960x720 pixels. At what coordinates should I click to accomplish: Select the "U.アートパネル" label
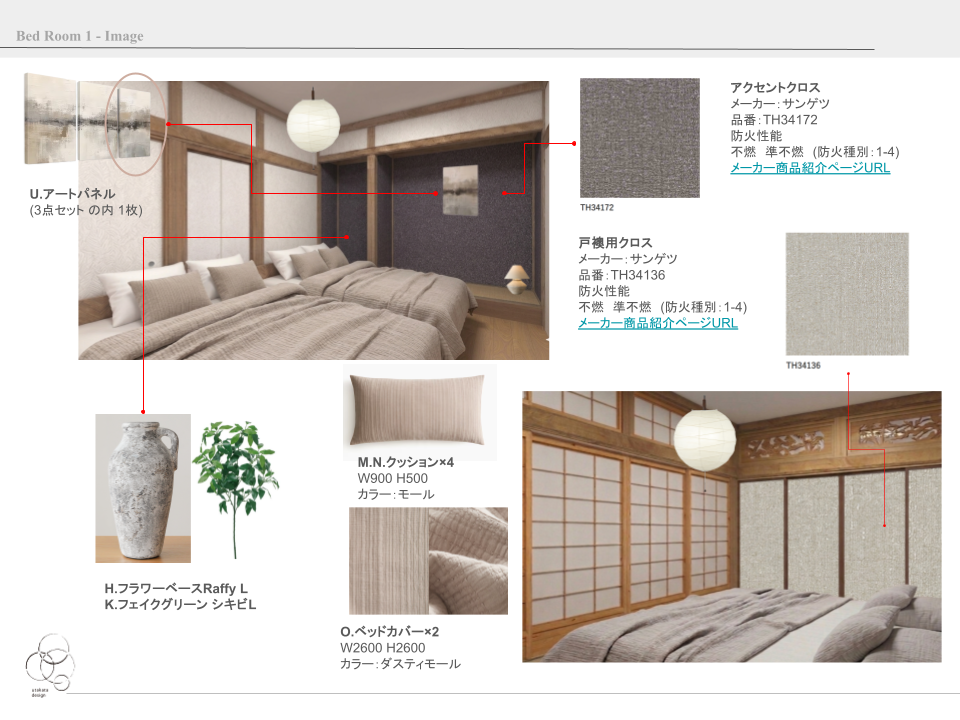click(x=72, y=194)
